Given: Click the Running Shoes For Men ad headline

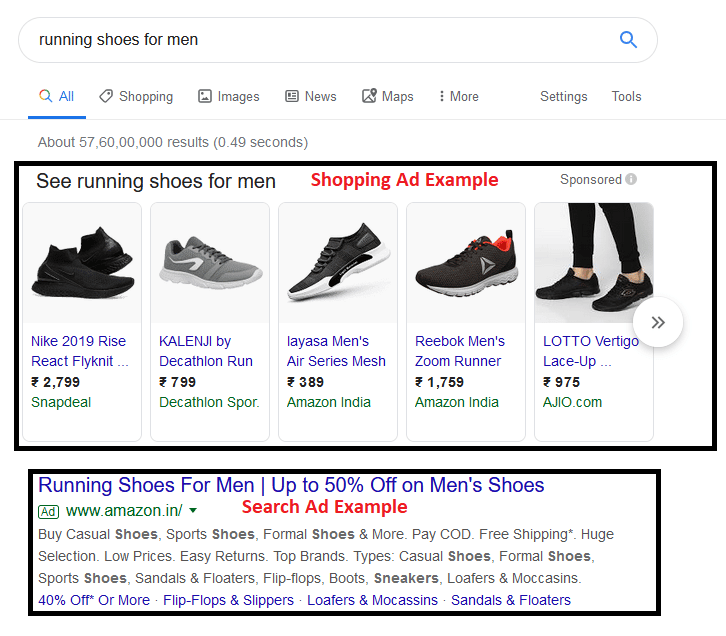Looking at the screenshot, I should tap(291, 486).
